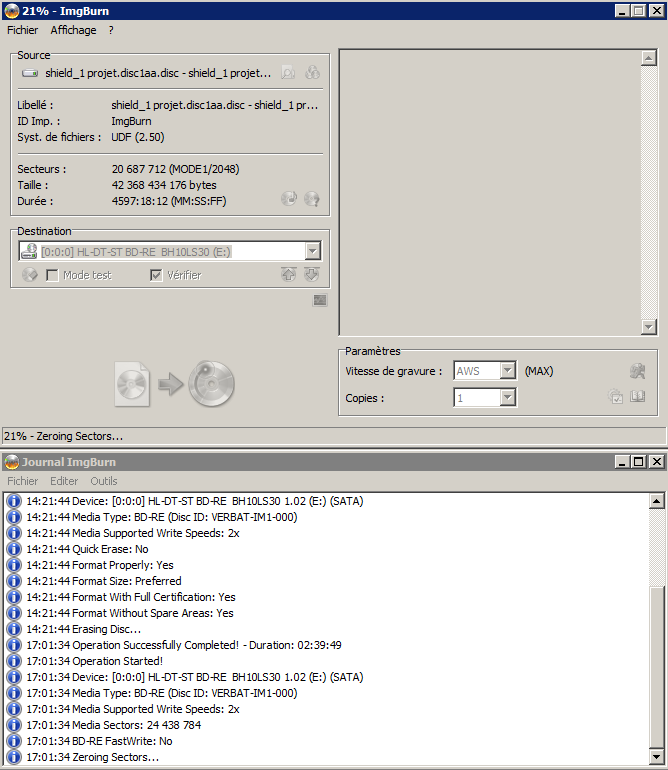Click the image information question-mark disc icon

(x=312, y=198)
